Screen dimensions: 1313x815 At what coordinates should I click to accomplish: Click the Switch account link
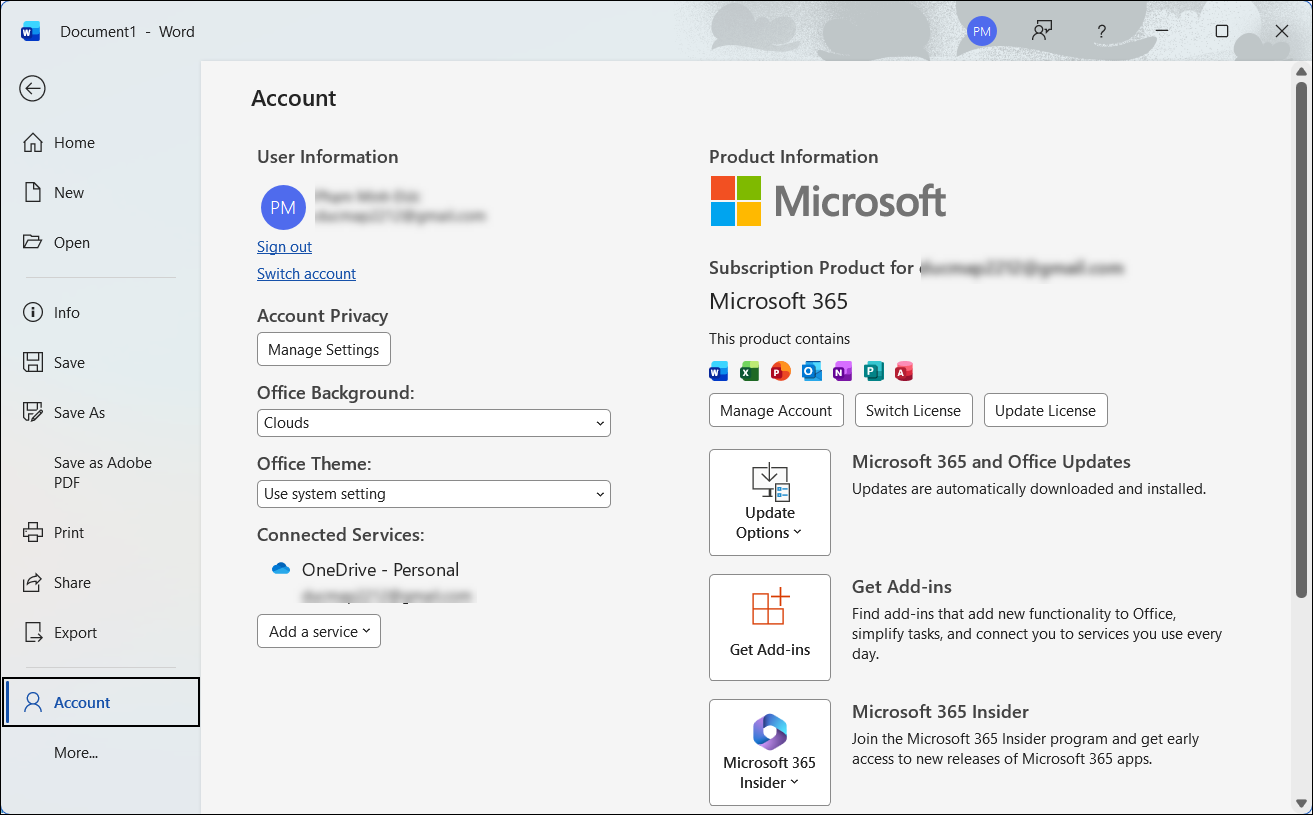coord(306,274)
